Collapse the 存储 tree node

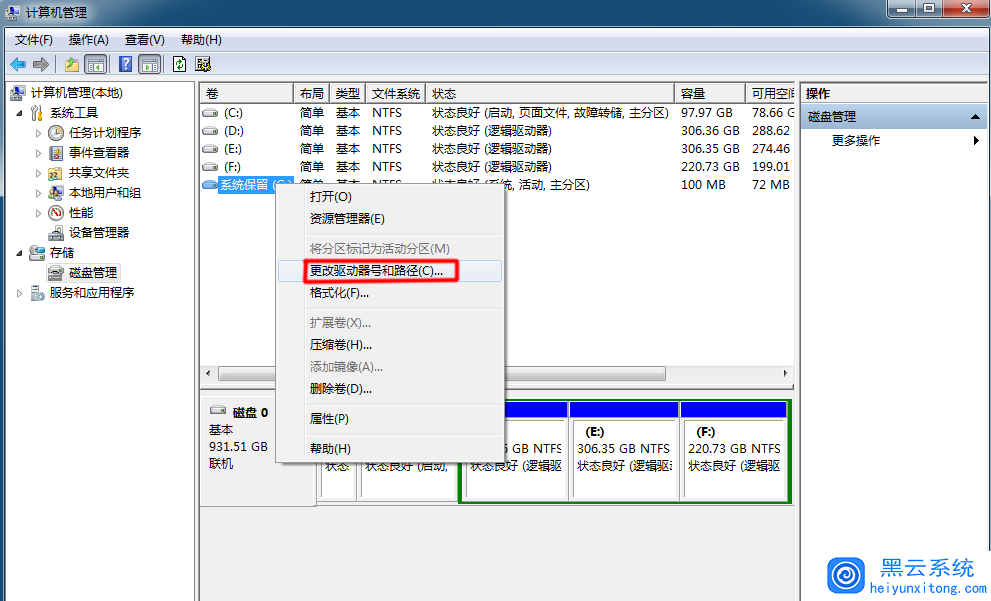coord(19,253)
